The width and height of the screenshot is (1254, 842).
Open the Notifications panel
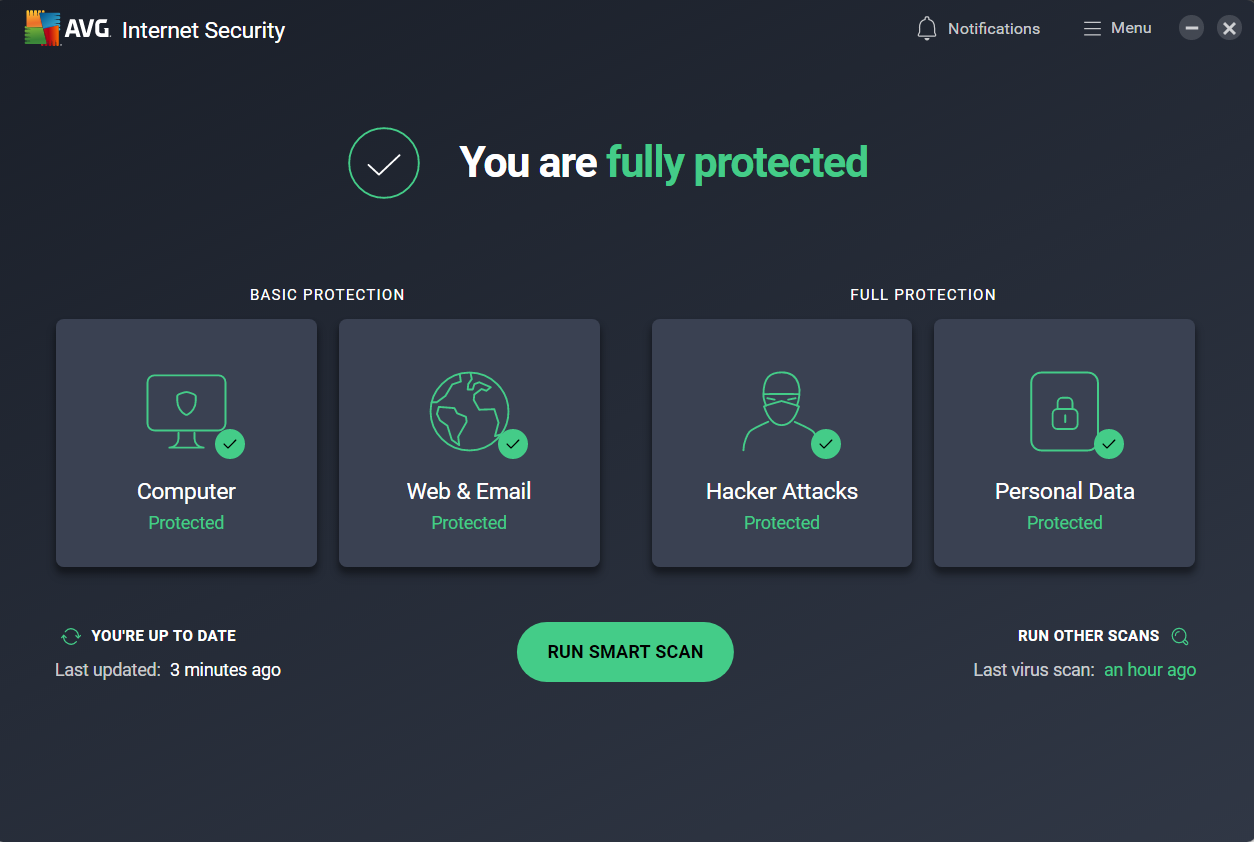click(x=978, y=29)
